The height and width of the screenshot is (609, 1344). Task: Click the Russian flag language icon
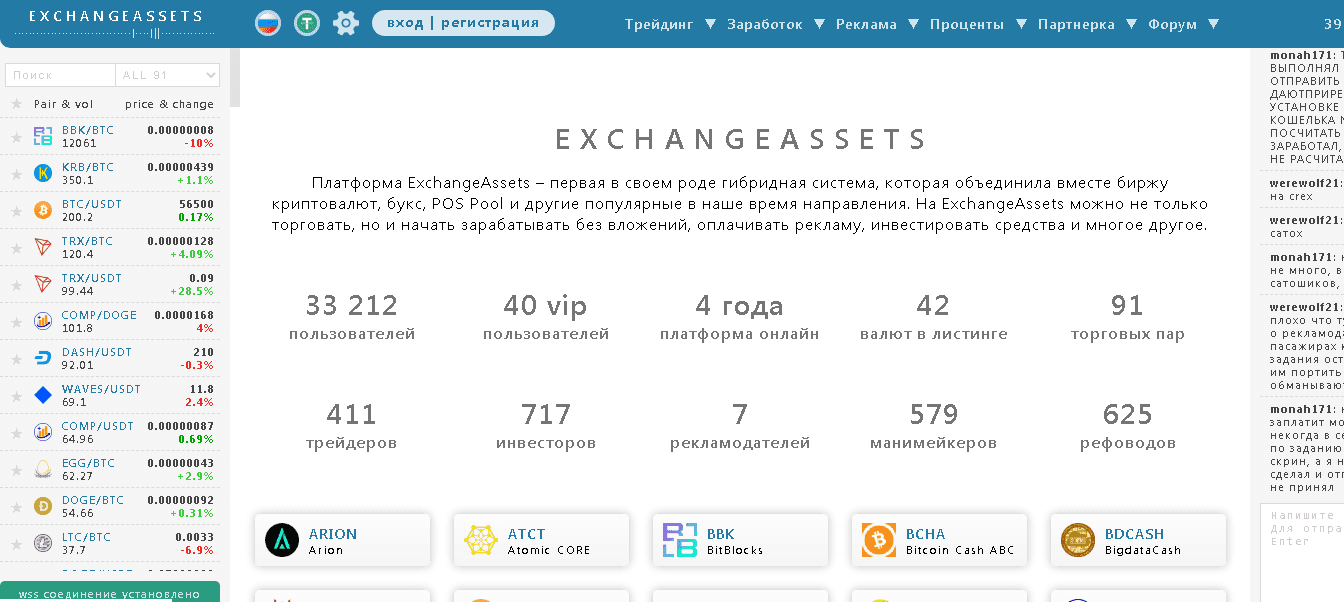point(268,23)
